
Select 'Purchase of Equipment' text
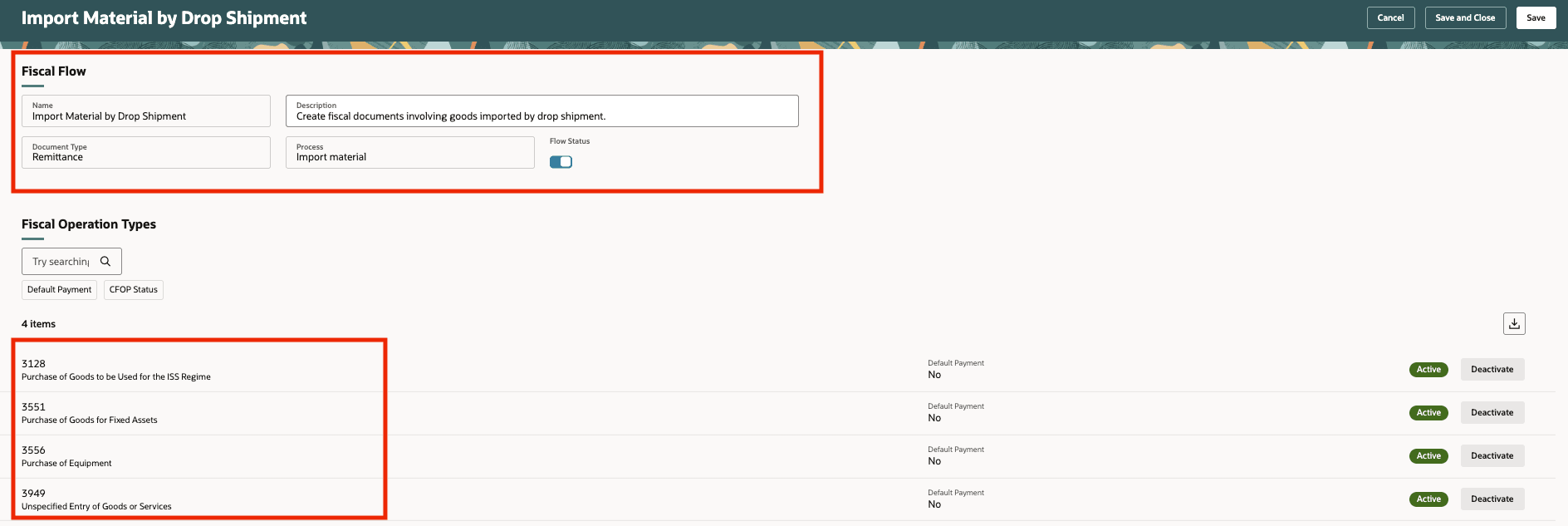66,464
